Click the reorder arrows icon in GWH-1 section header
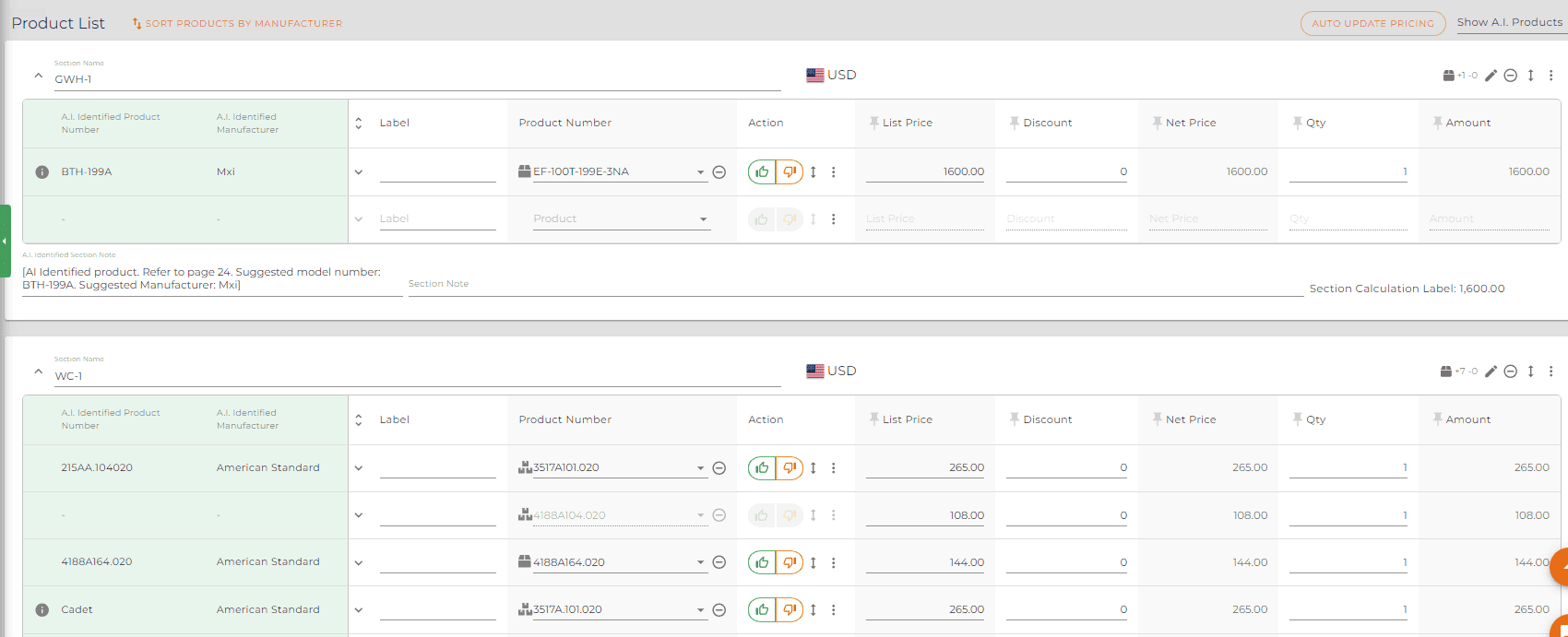This screenshot has height=637, width=1568. tap(1531, 76)
